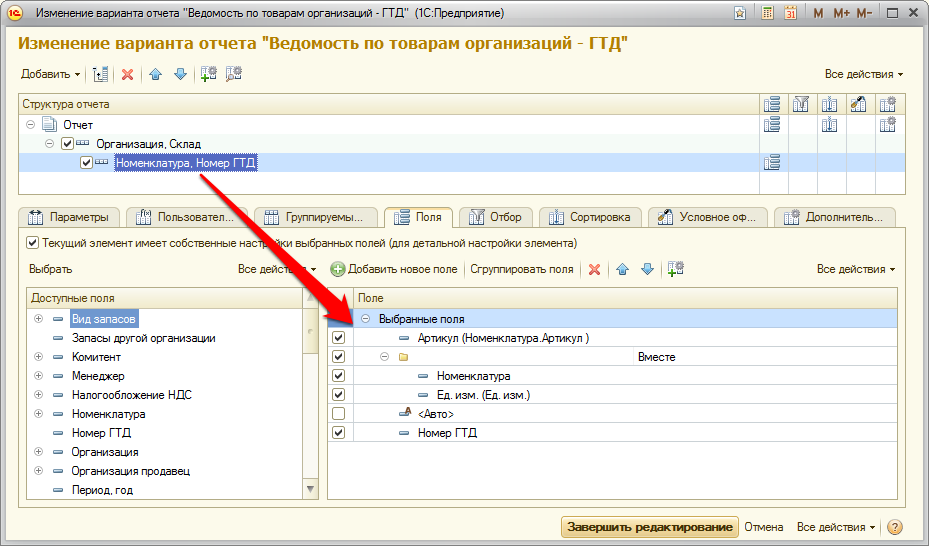The width and height of the screenshot is (929, 546).
Task: Click the group-elements icon next to Добавить
Action: click(101, 74)
